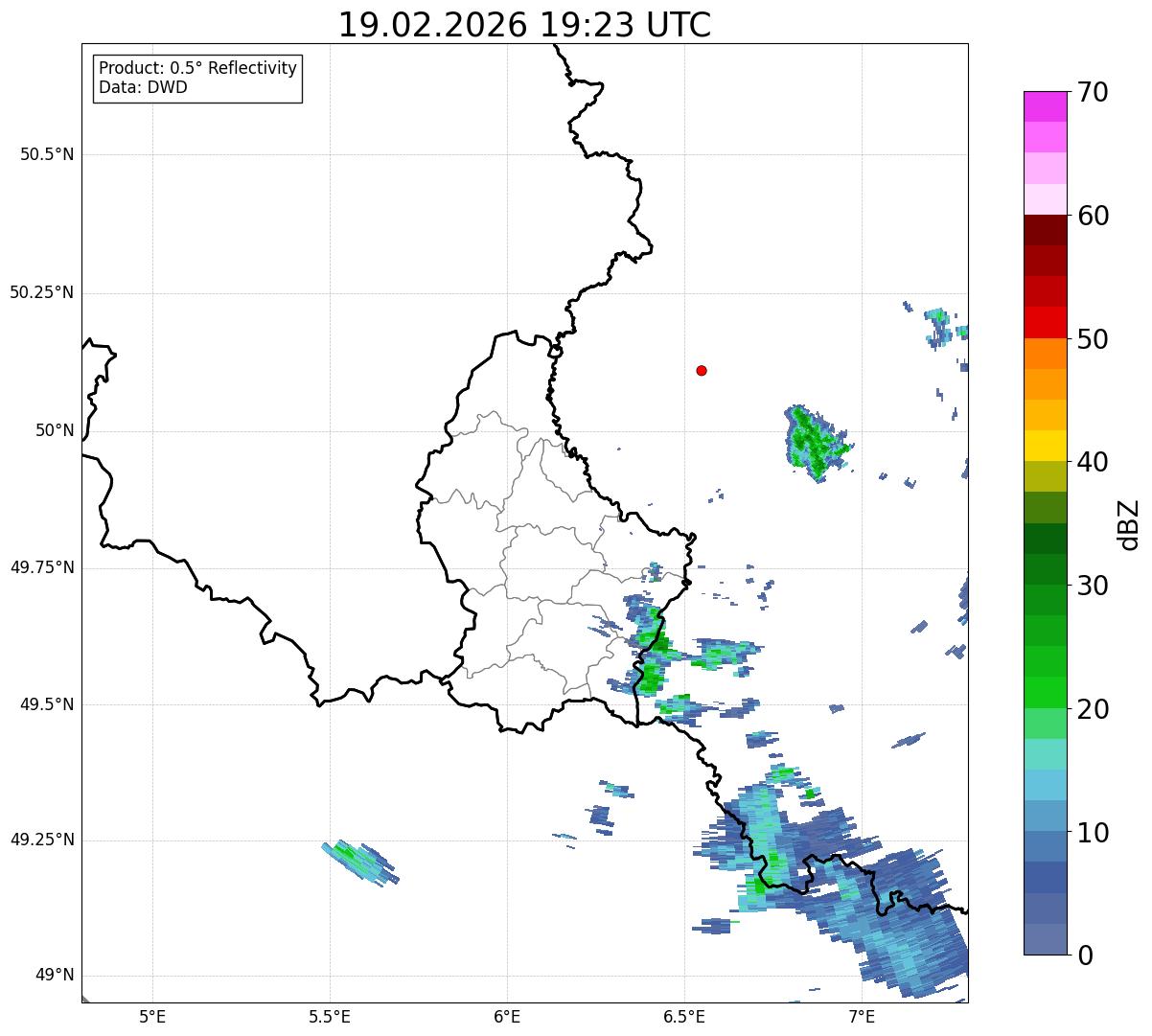Click the 10 tick on colorbar
Screen dimensions: 1152x1036
point(1093,832)
